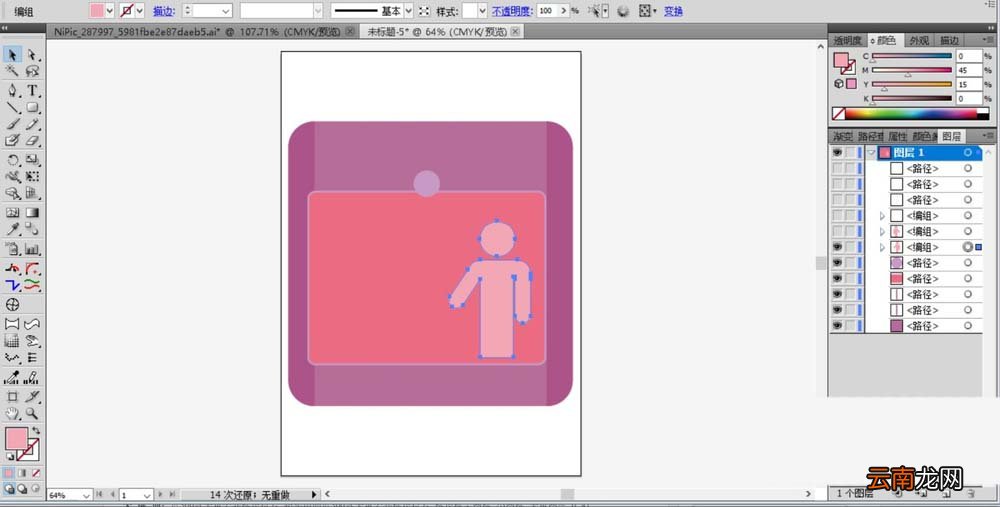Click the 变换 link in control bar
The height and width of the screenshot is (507, 1000).
[673, 11]
